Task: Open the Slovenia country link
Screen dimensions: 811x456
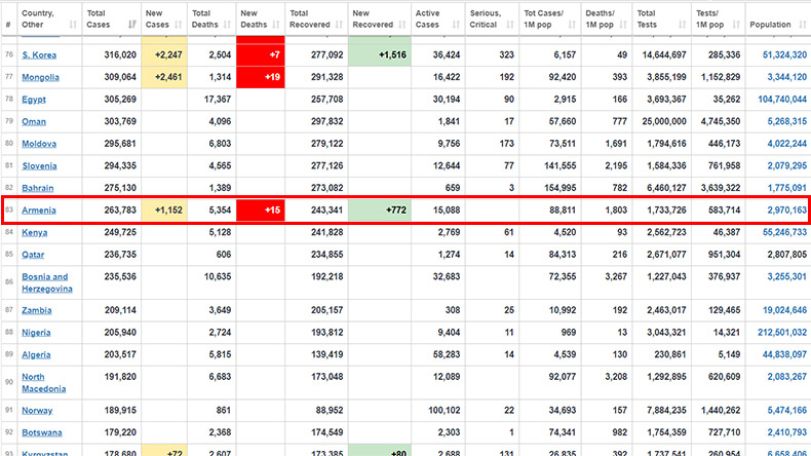Action: pyautogui.click(x=39, y=166)
